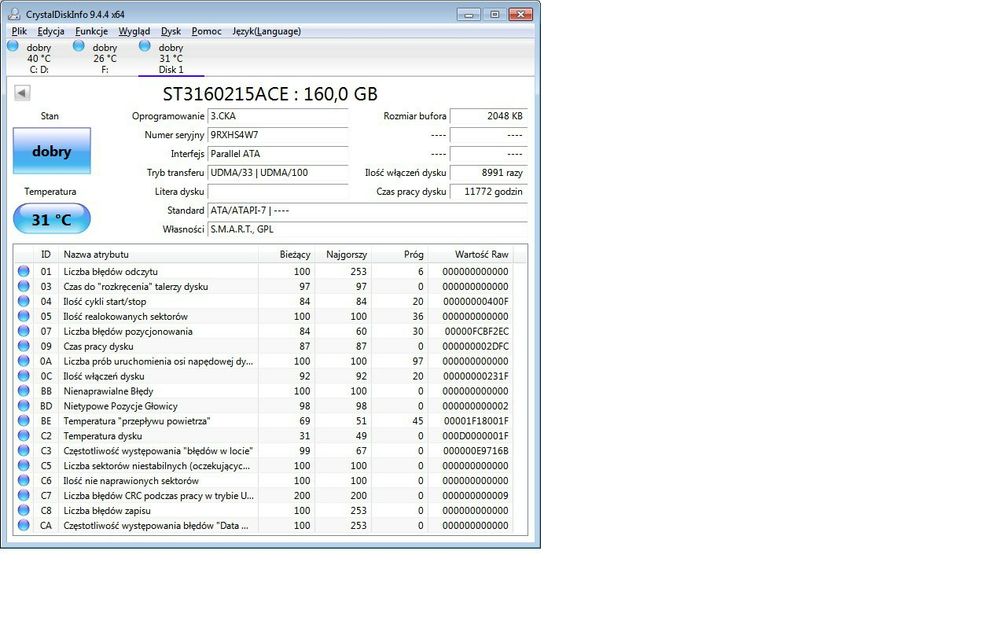
Task: Click the Najgorszy column header
Action: click(x=343, y=254)
